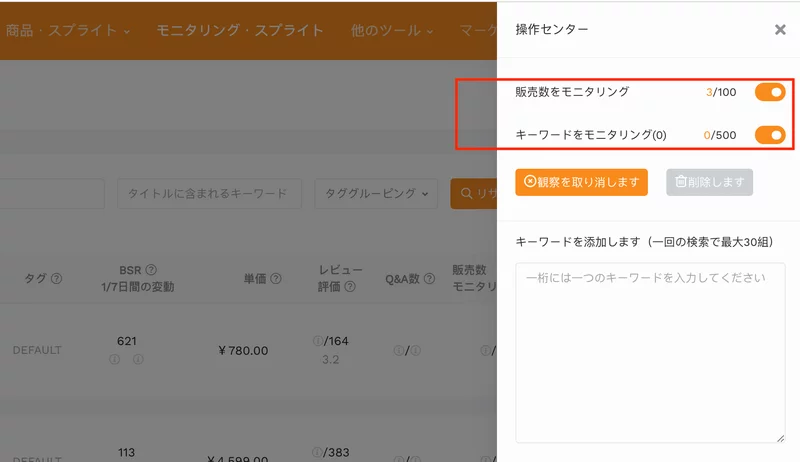This screenshot has width=800, height=462.
Task: Close the 操作センター panel
Action: tap(780, 30)
